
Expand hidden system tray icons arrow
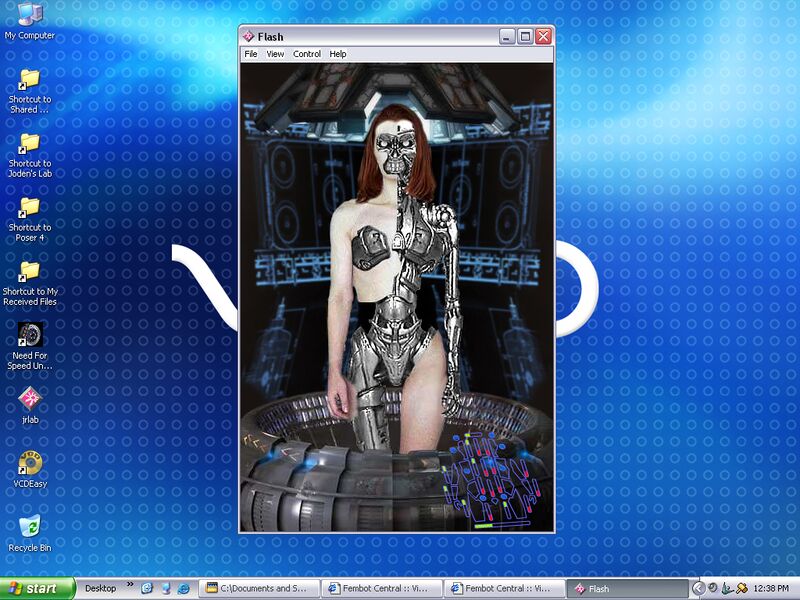tap(698, 588)
